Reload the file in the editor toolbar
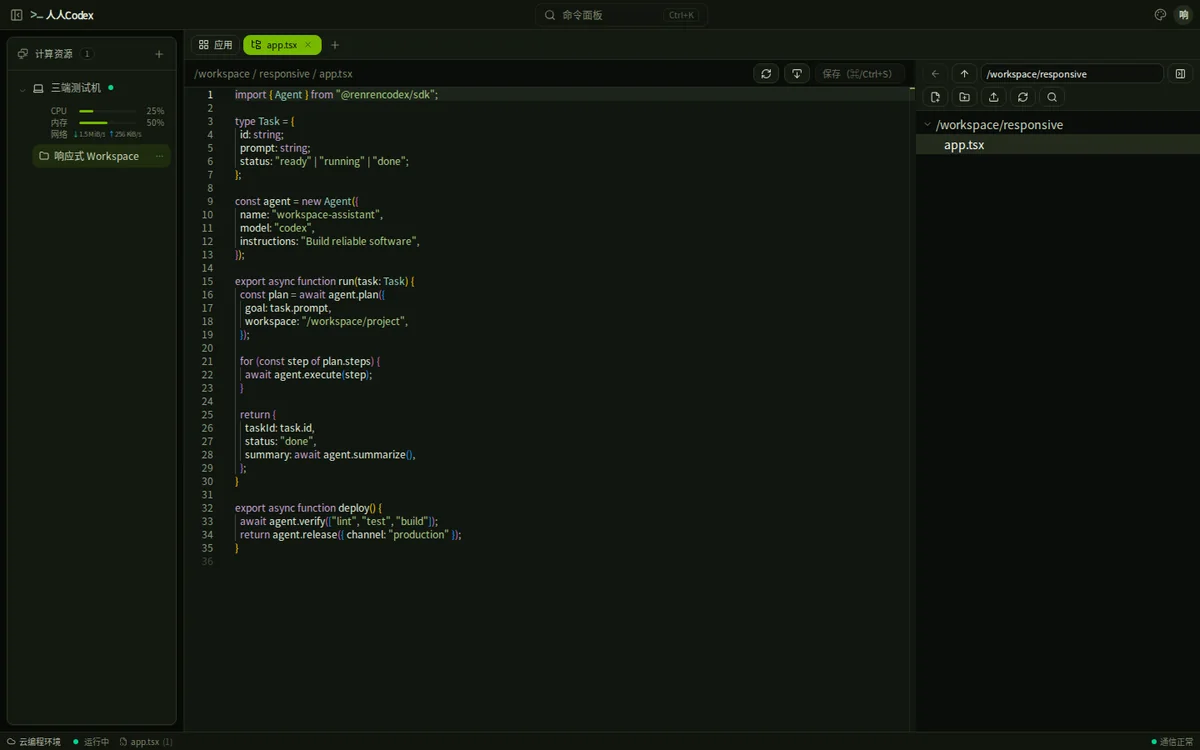1200x750 pixels. pos(766,73)
